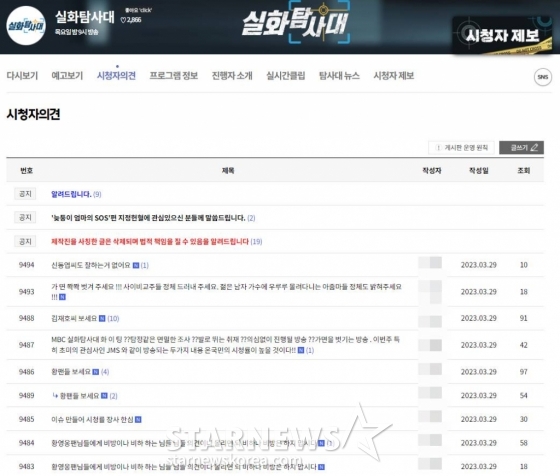Open the 예고보기 tab

click(x=67, y=76)
